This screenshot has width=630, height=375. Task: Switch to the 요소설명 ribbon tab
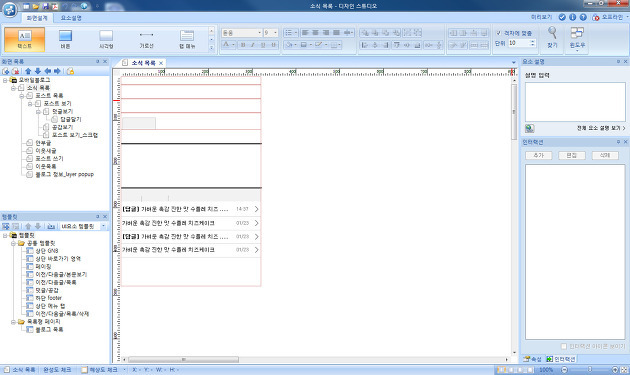pyautogui.click(x=71, y=18)
